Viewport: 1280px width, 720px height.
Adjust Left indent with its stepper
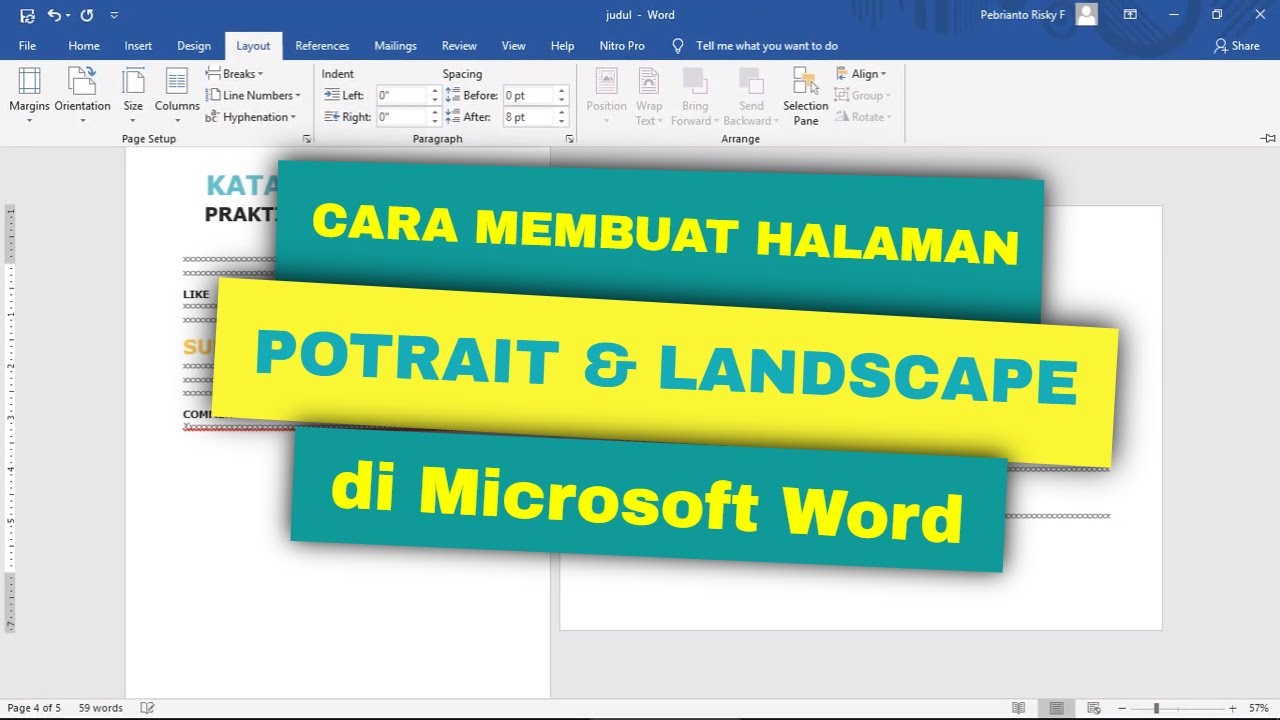click(435, 96)
